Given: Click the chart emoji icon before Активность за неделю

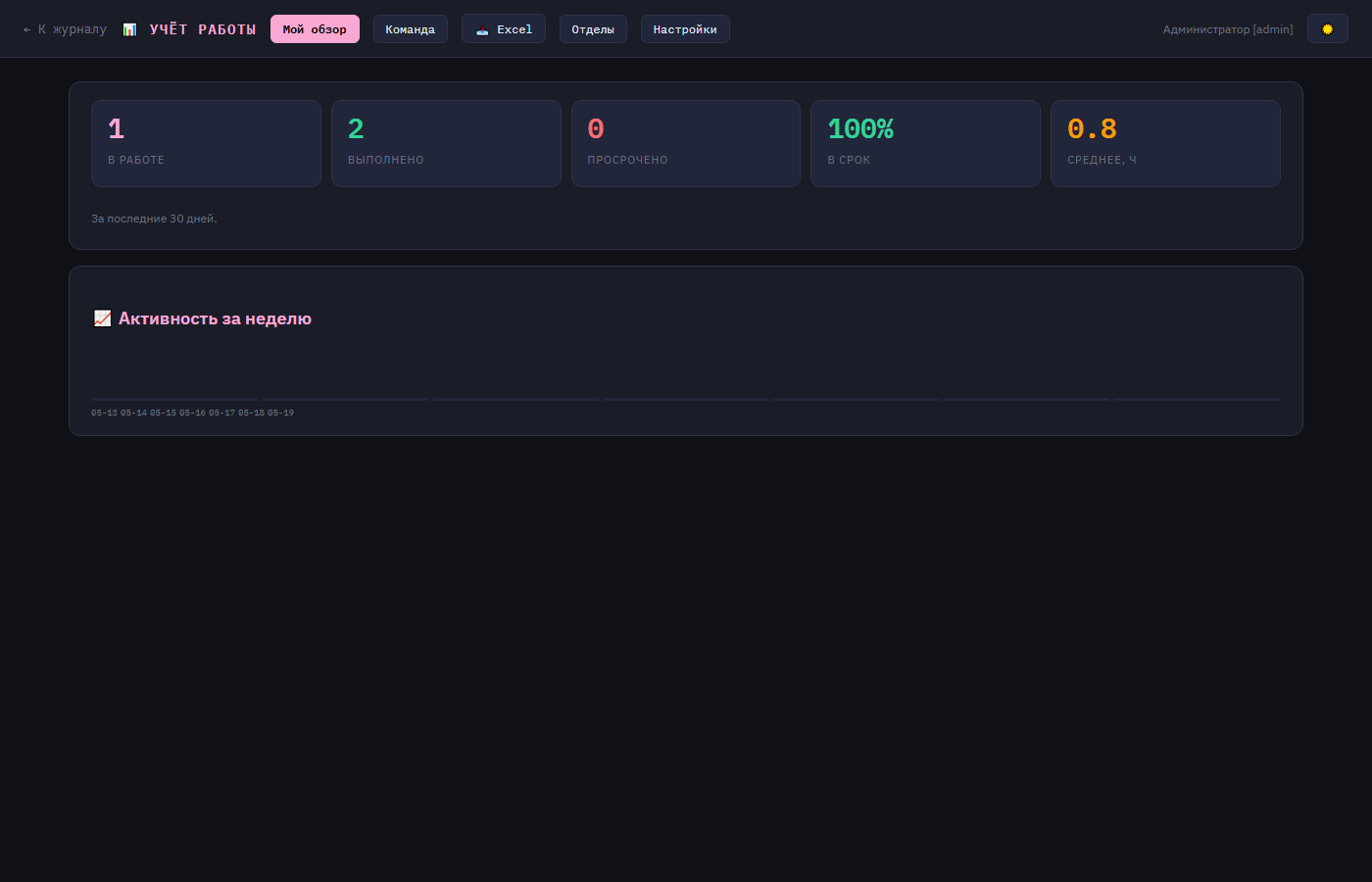Looking at the screenshot, I should pyautogui.click(x=102, y=318).
